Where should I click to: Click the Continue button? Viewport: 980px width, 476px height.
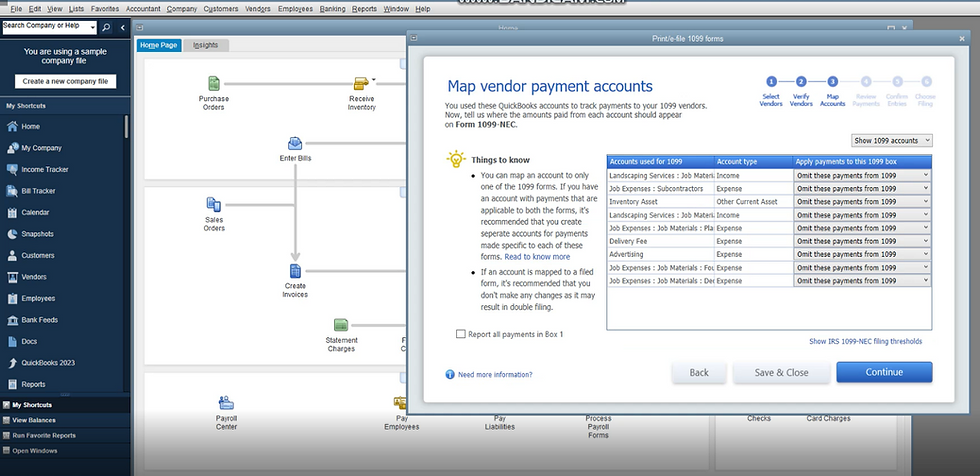(884, 372)
